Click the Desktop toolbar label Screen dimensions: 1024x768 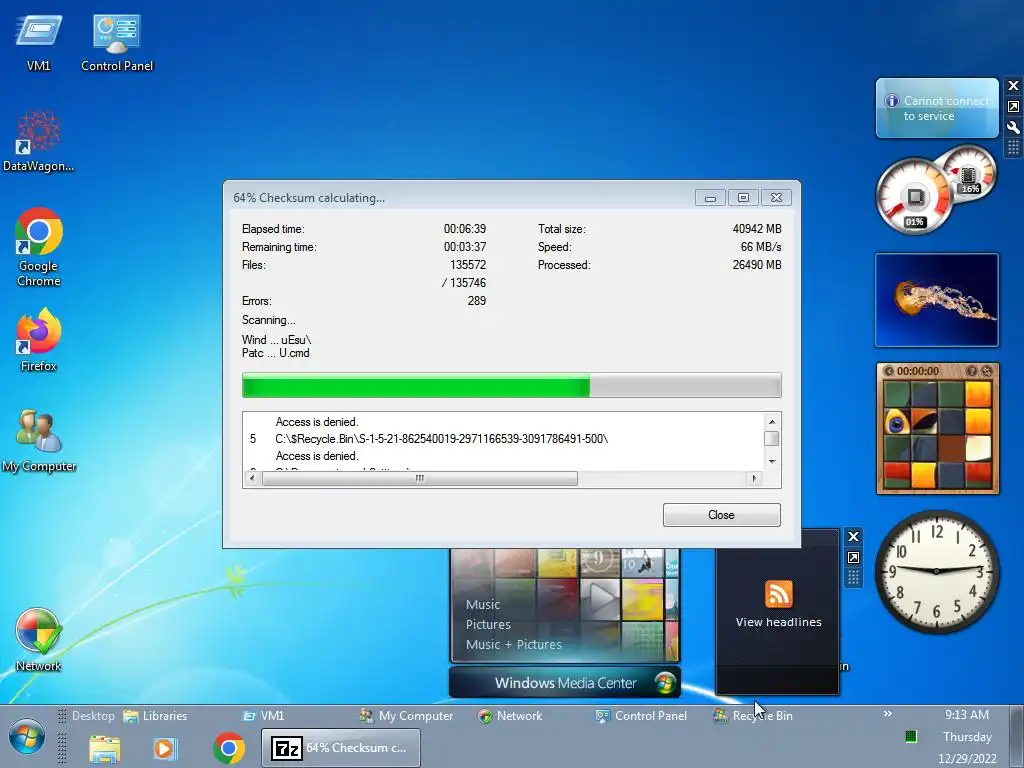[x=93, y=716]
